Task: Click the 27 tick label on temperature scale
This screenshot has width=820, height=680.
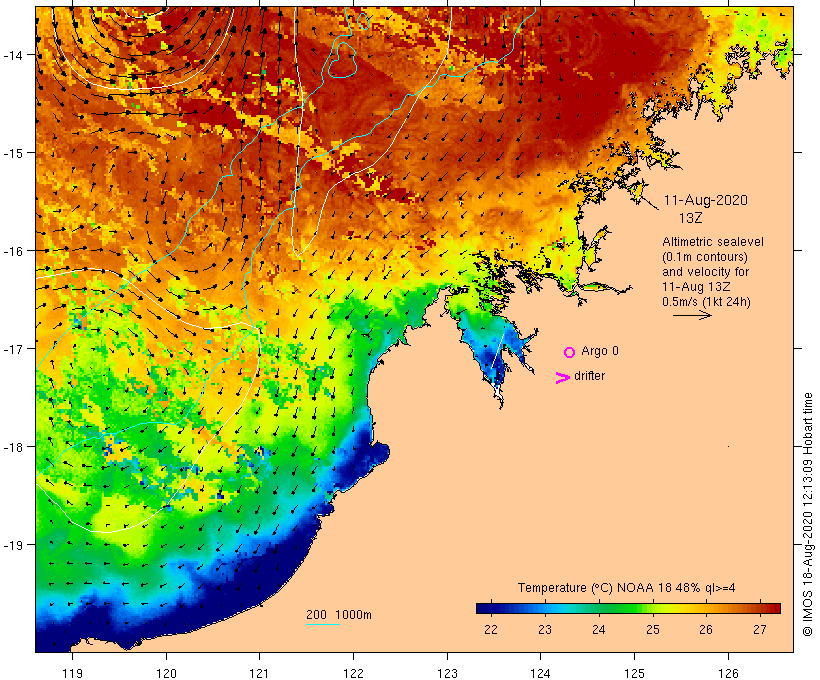Action: click(x=760, y=629)
